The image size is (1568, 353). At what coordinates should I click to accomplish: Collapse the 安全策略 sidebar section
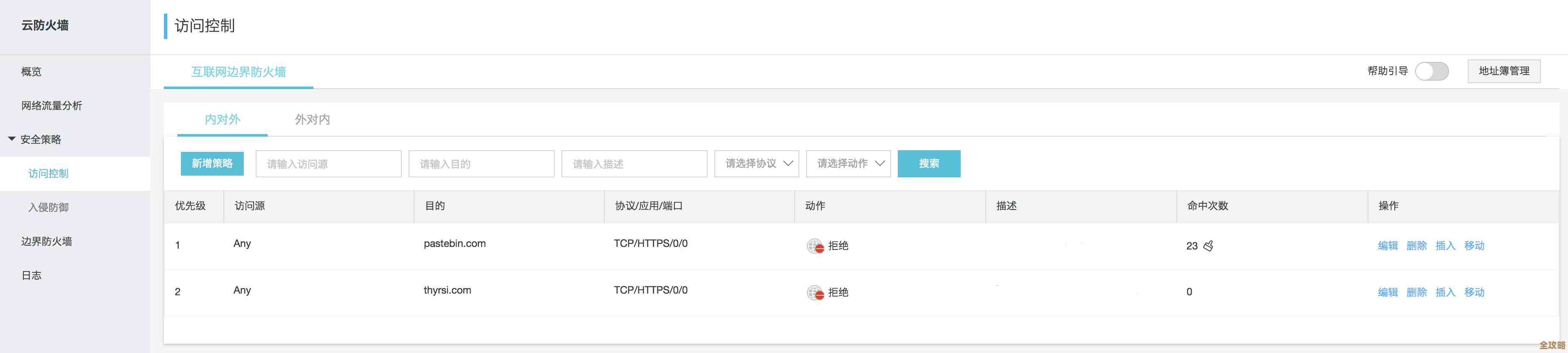pyautogui.click(x=11, y=139)
